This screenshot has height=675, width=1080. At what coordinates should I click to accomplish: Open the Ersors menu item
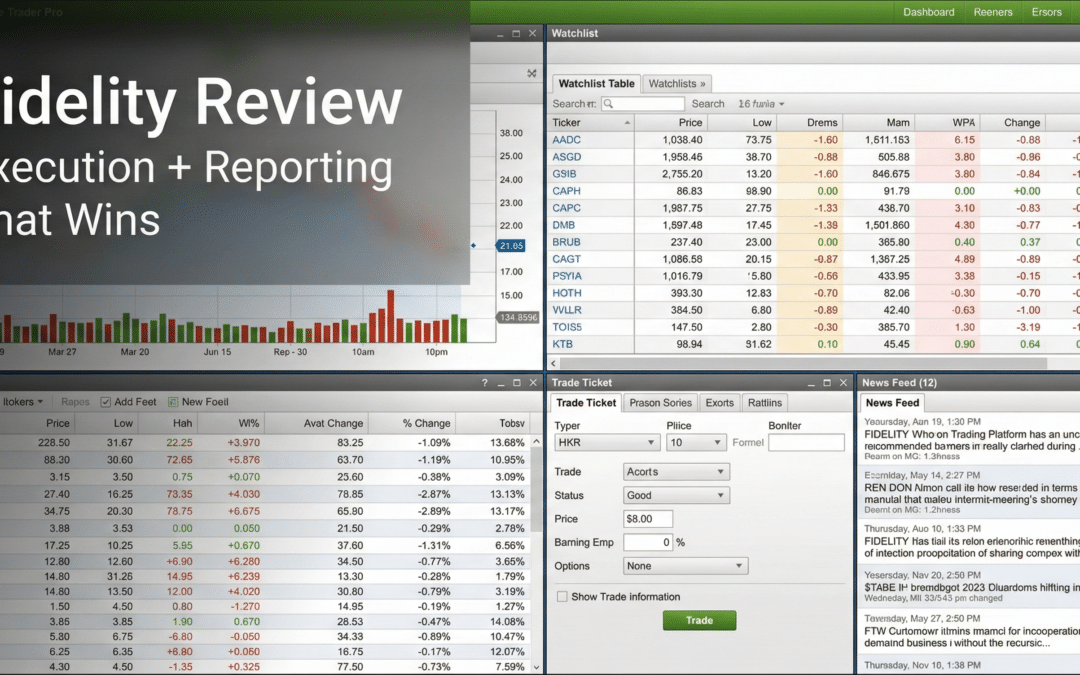pyautogui.click(x=1046, y=12)
